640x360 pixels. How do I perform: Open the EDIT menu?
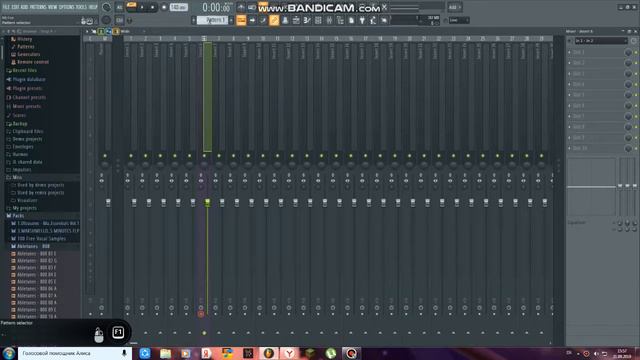(x=15, y=7)
